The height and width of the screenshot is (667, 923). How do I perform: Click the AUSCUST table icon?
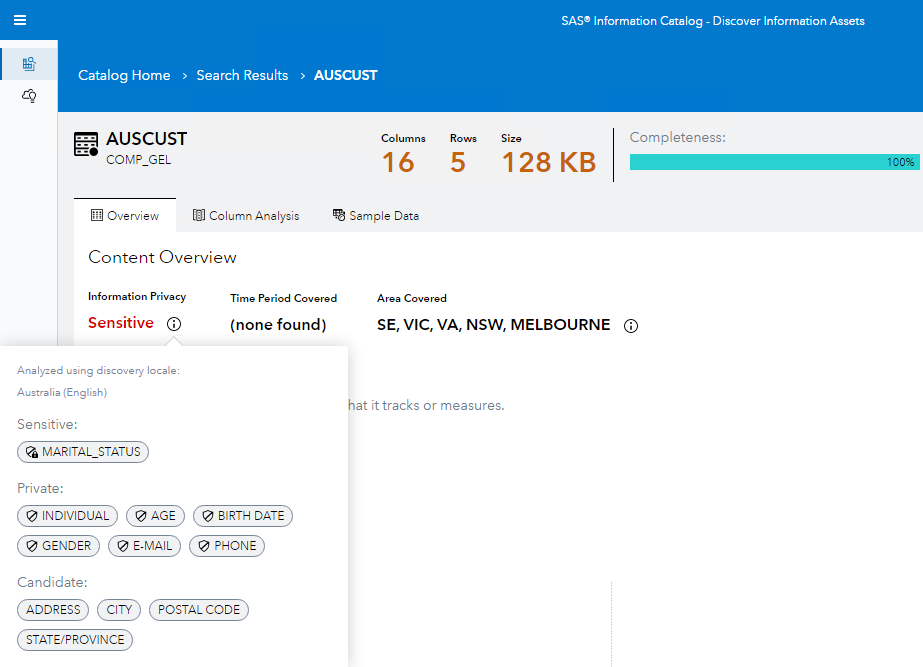[86, 144]
